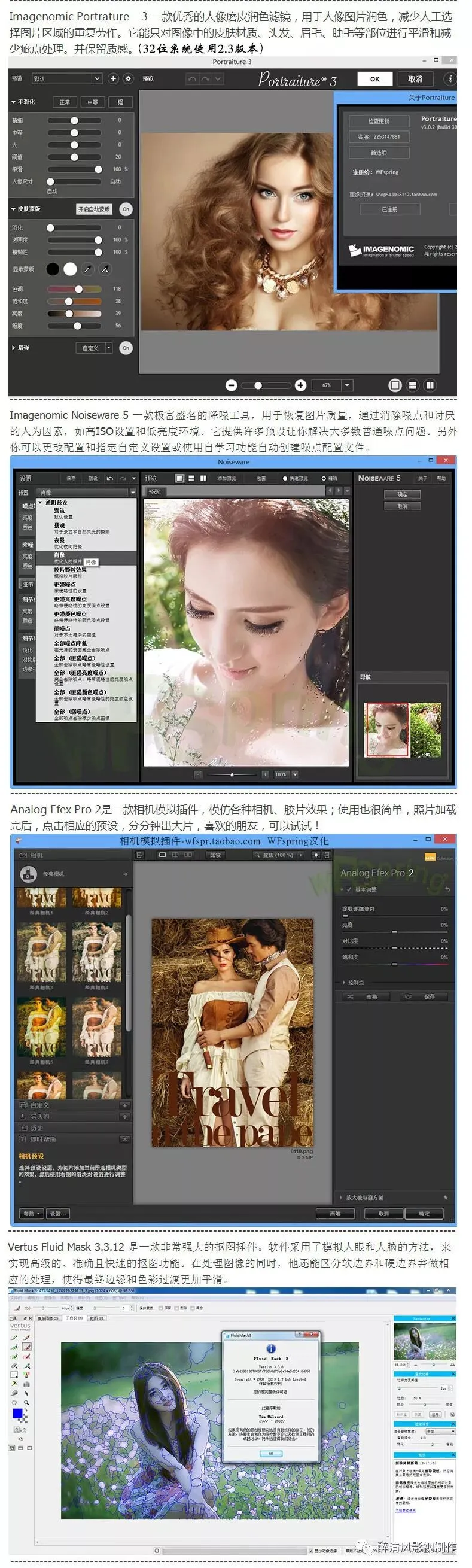The width and height of the screenshot is (472, 1568).
Task: Open the preset settings gear icon in Portraiture
Action: (x=129, y=78)
